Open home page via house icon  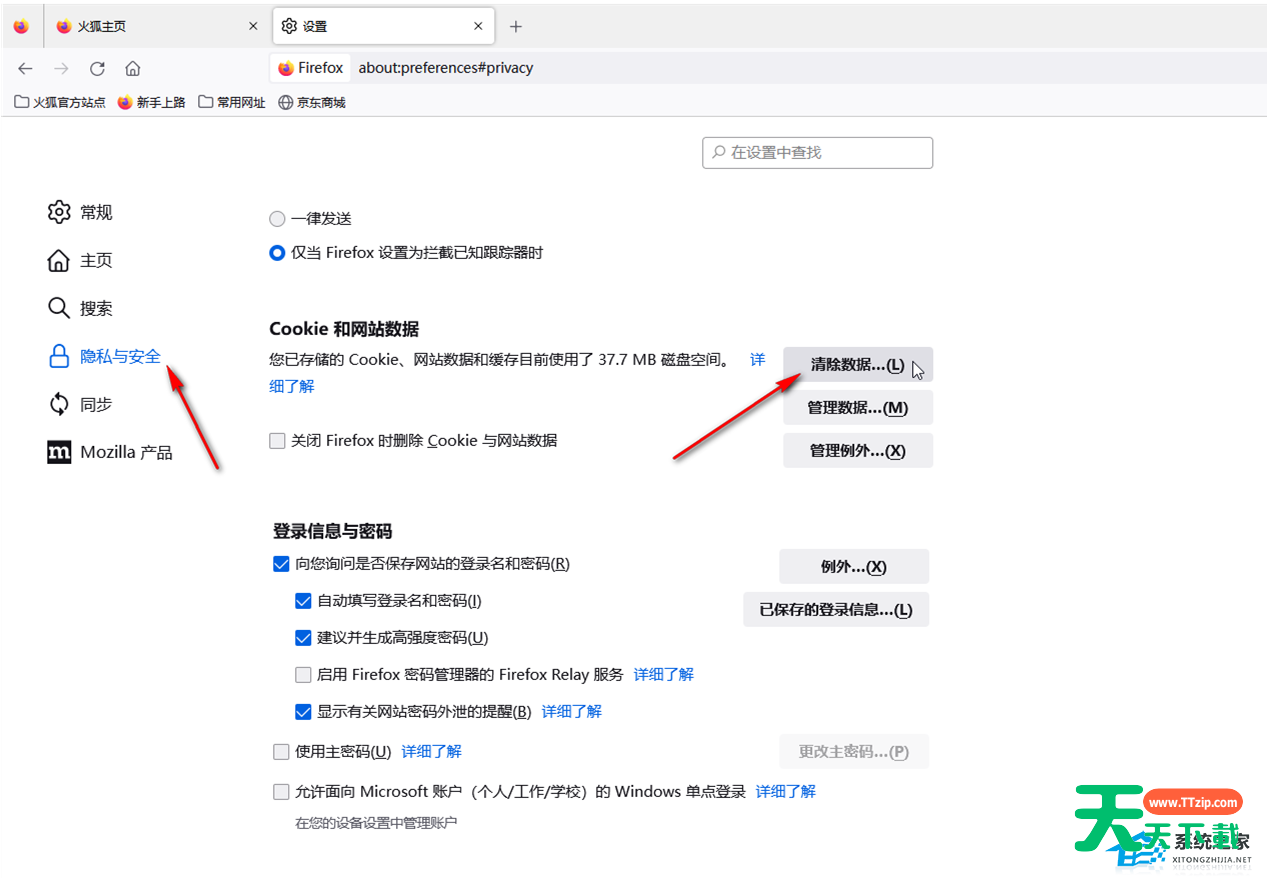[132, 68]
